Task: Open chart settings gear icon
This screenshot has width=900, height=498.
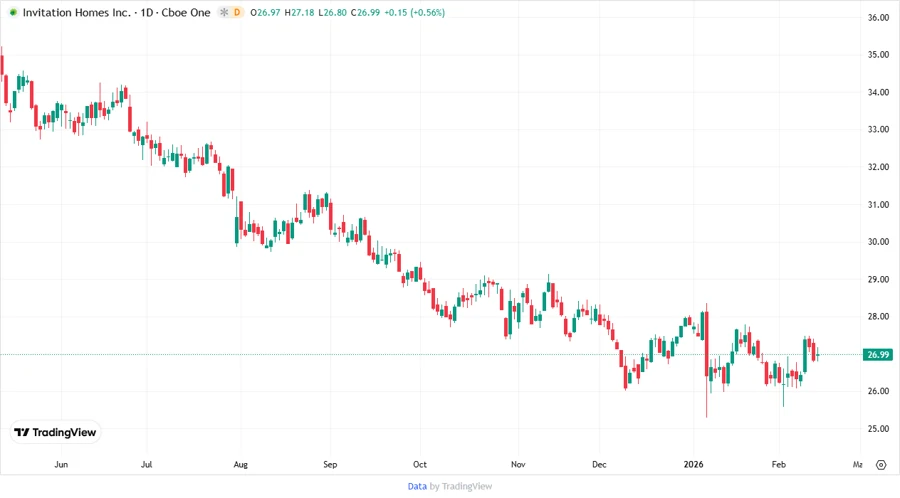Action: pyautogui.click(x=881, y=465)
